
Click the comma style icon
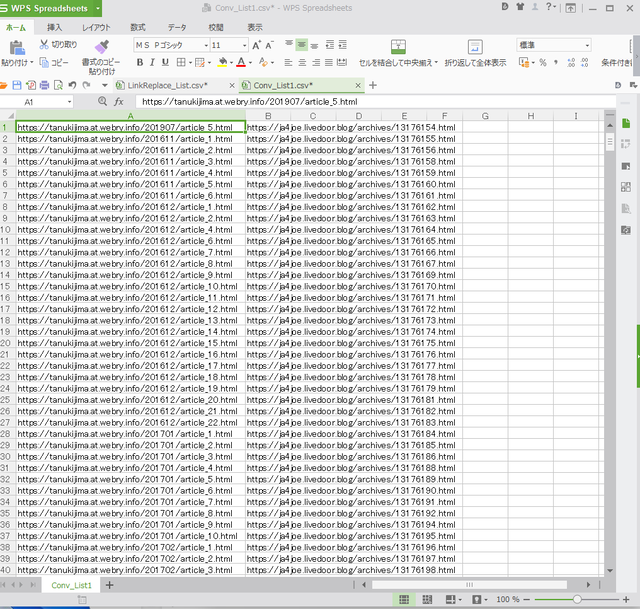pos(556,62)
